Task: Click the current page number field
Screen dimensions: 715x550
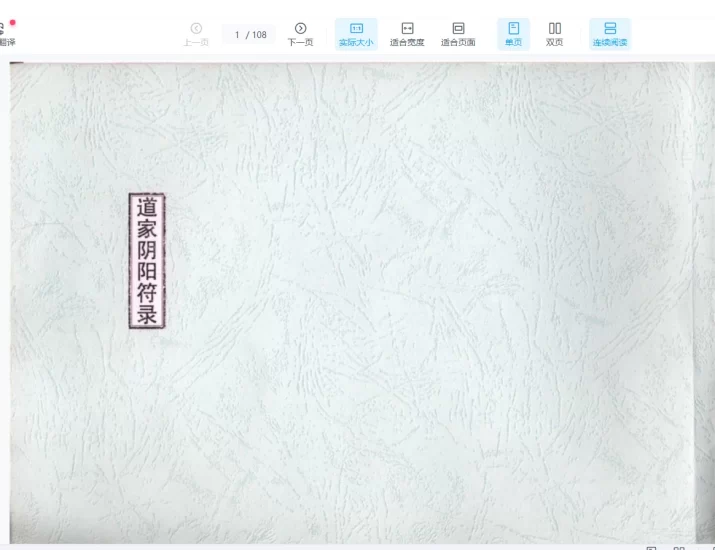Action: coord(237,35)
